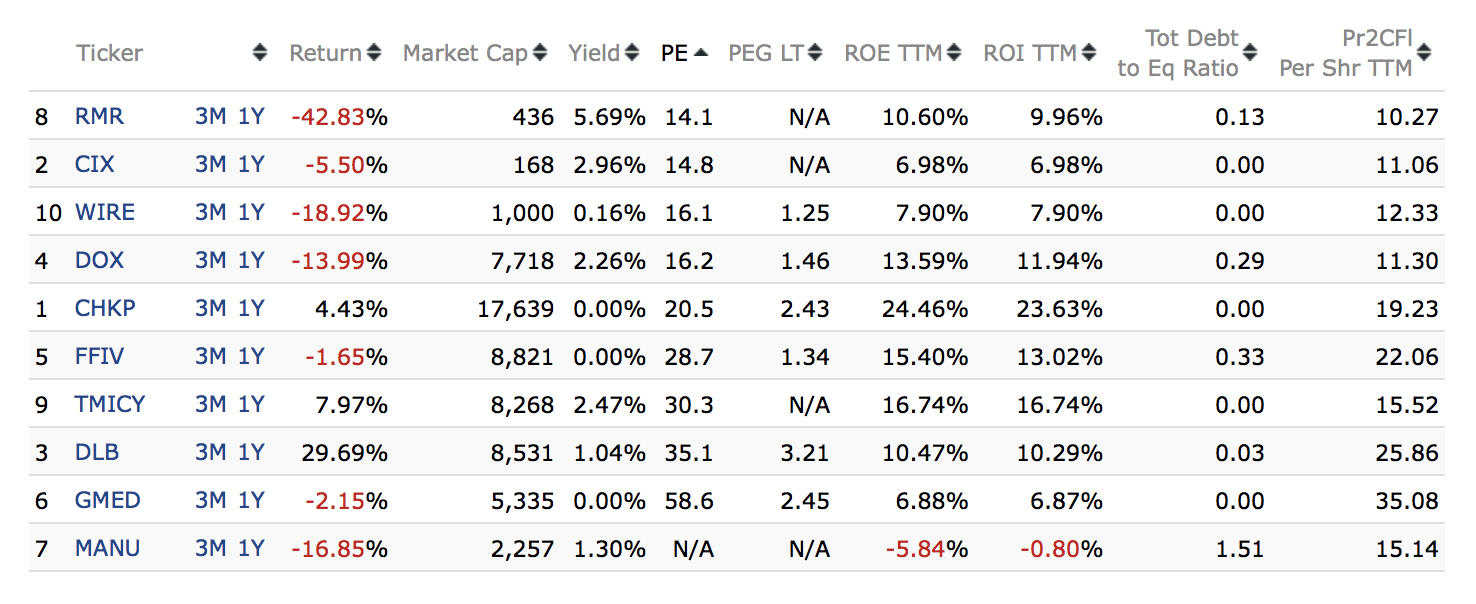This screenshot has height=604, width=1476.
Task: Select 3M period for GMED
Action: (210, 501)
